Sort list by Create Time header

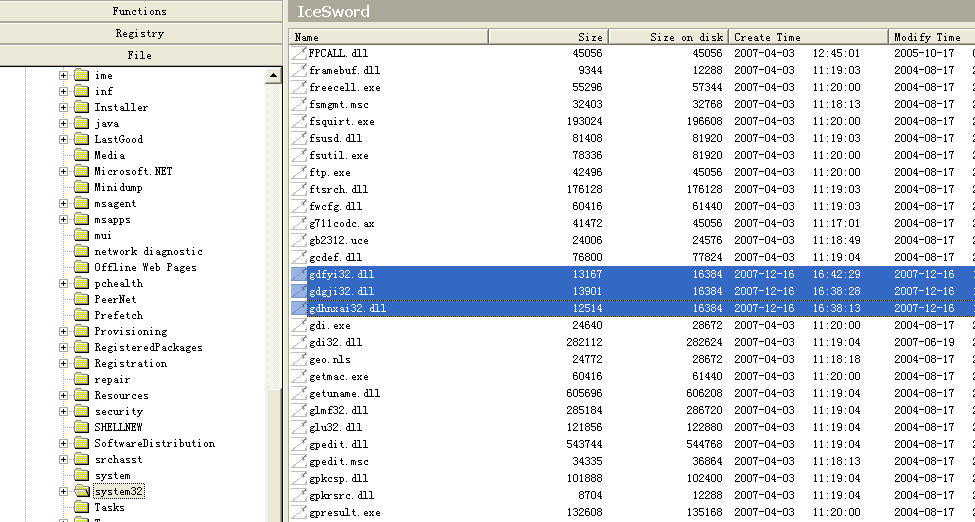[808, 37]
